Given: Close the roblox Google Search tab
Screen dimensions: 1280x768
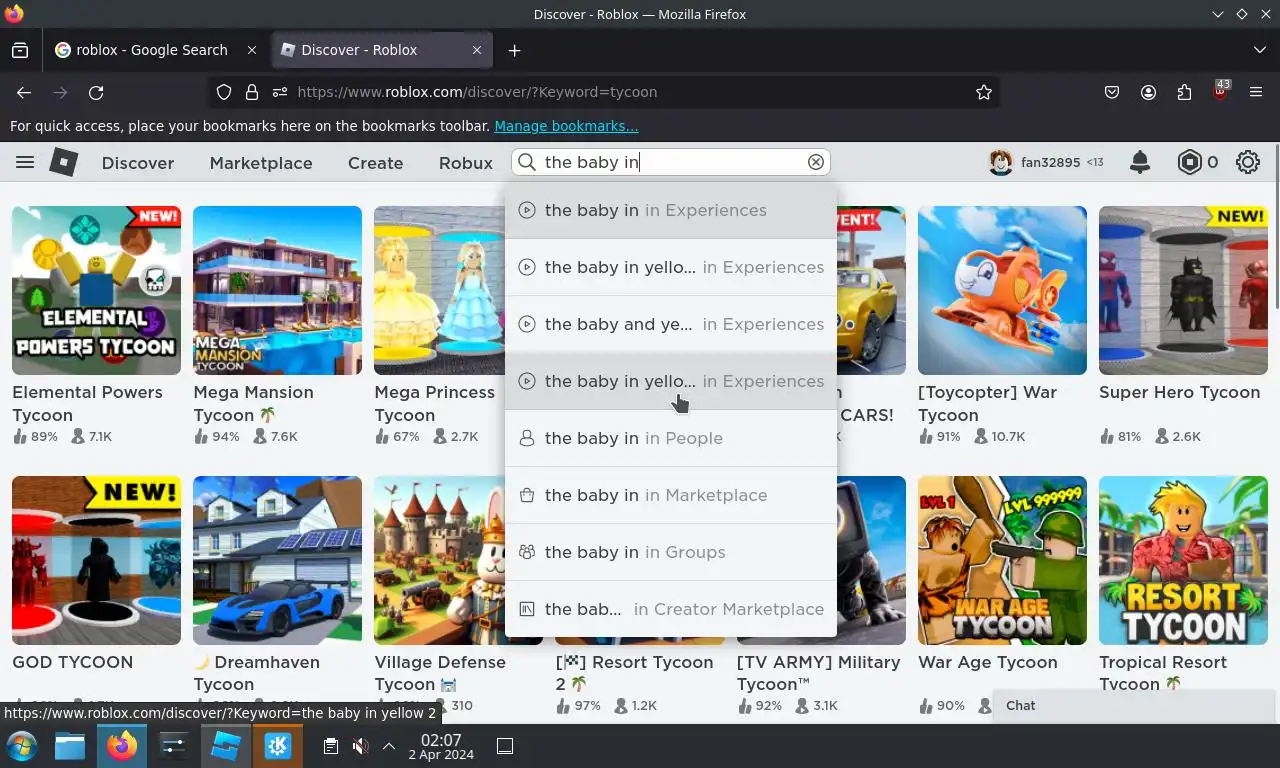Looking at the screenshot, I should click(x=252, y=50).
